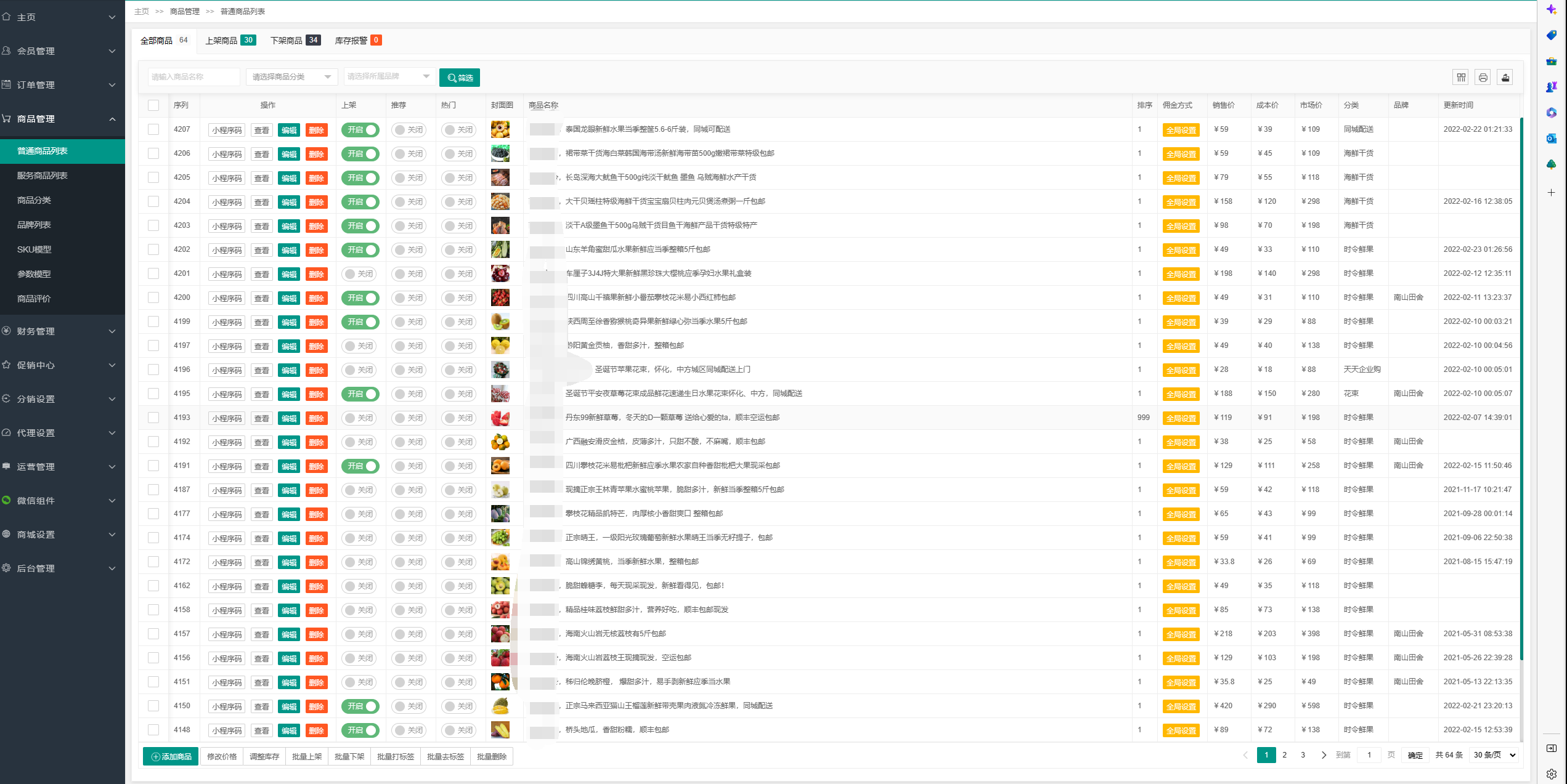Viewport: 1567px width, 784px height.
Task: Click the 财务管理 yen icon in sidebar
Action: [6, 331]
